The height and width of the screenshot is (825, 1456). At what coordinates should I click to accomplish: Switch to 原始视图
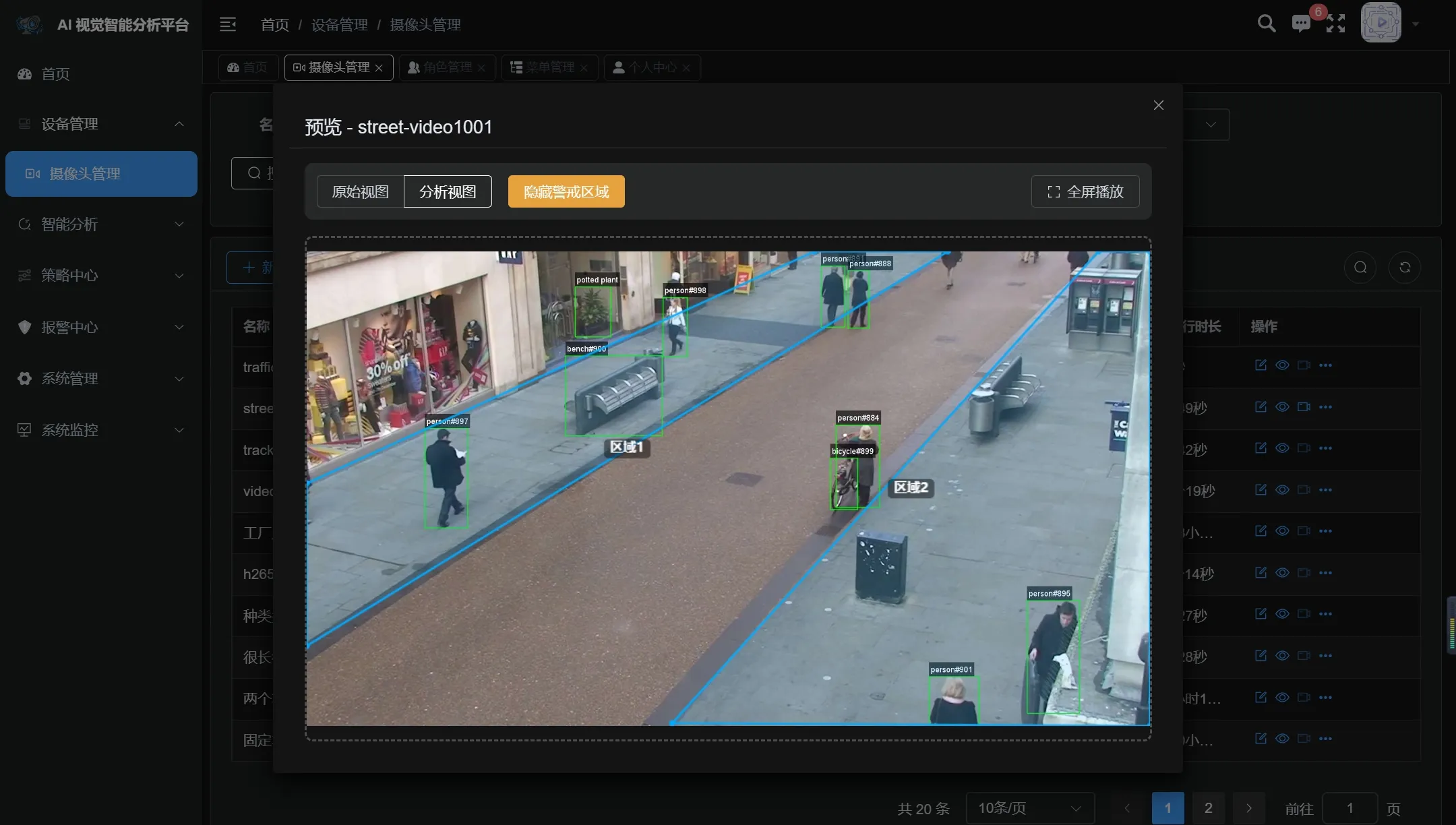(x=361, y=191)
